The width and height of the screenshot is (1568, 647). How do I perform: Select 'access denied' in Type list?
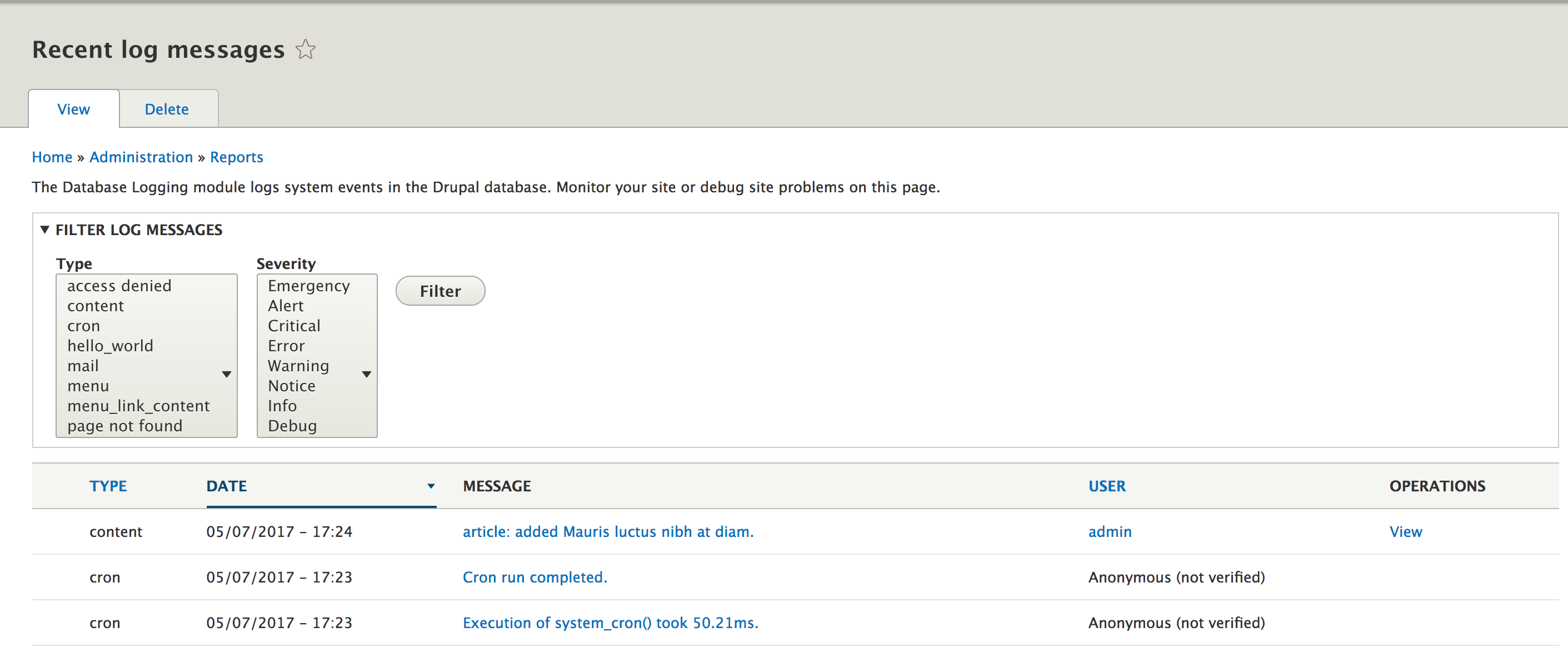[119, 286]
